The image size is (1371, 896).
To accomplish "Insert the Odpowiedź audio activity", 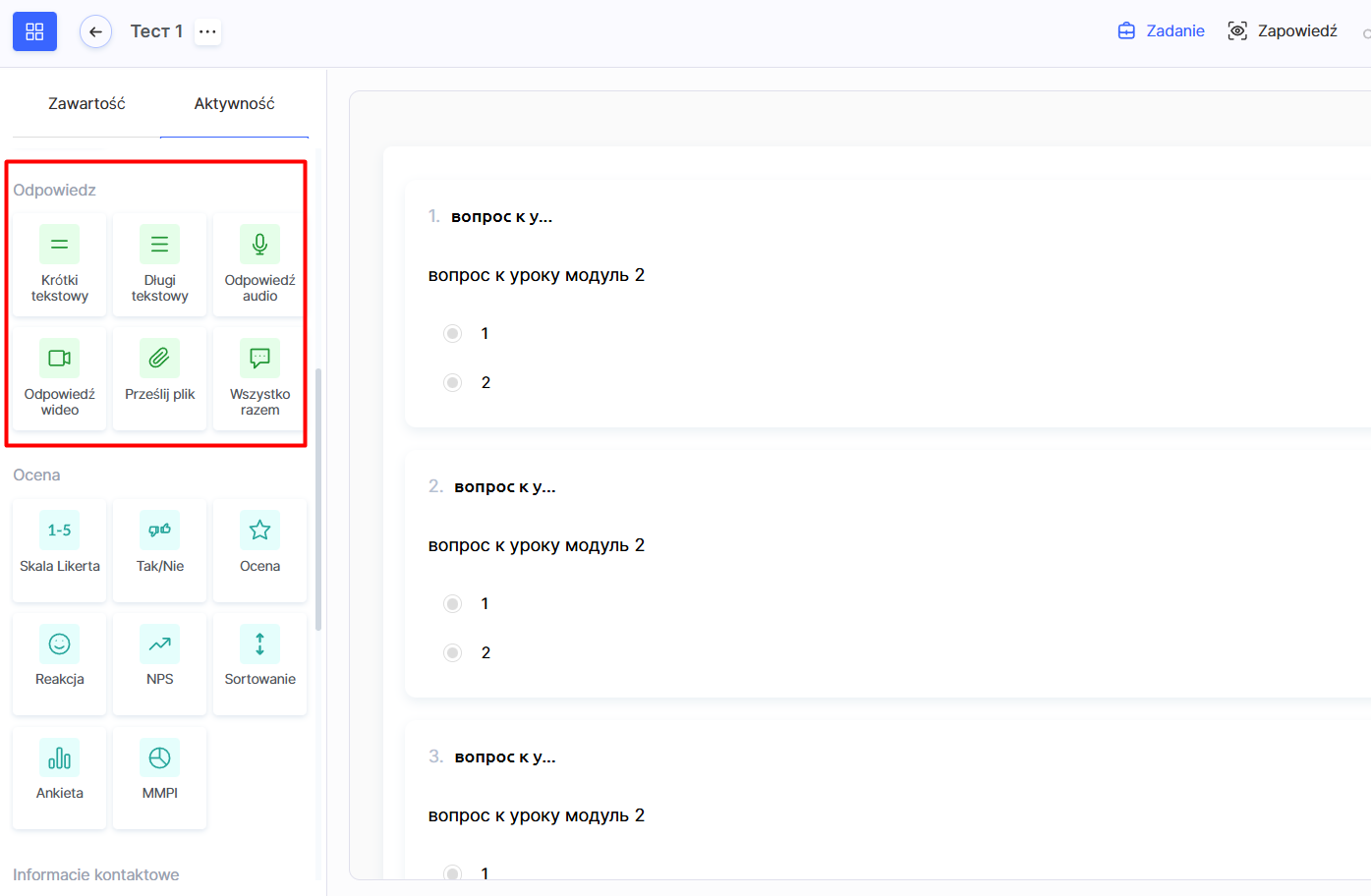I will [x=259, y=264].
